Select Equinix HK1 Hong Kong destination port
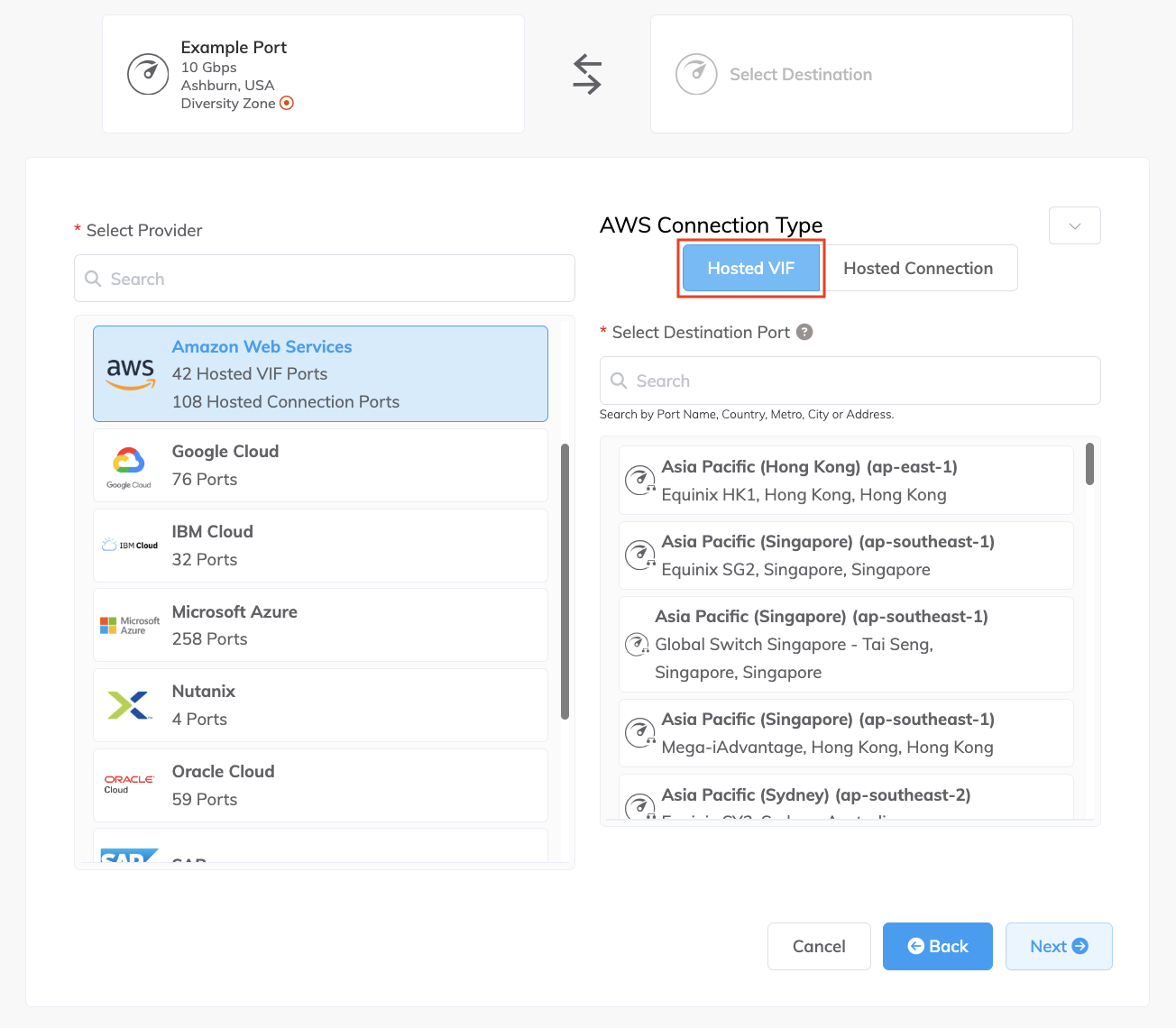This screenshot has width=1176, height=1028. (x=845, y=481)
